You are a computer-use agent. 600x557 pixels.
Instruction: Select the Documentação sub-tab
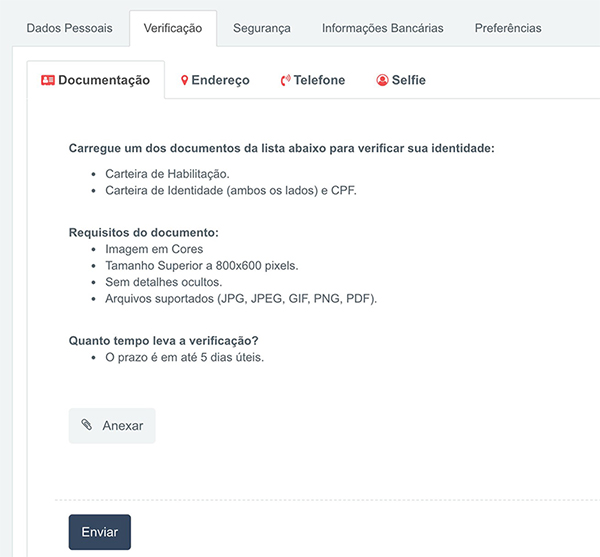96,80
